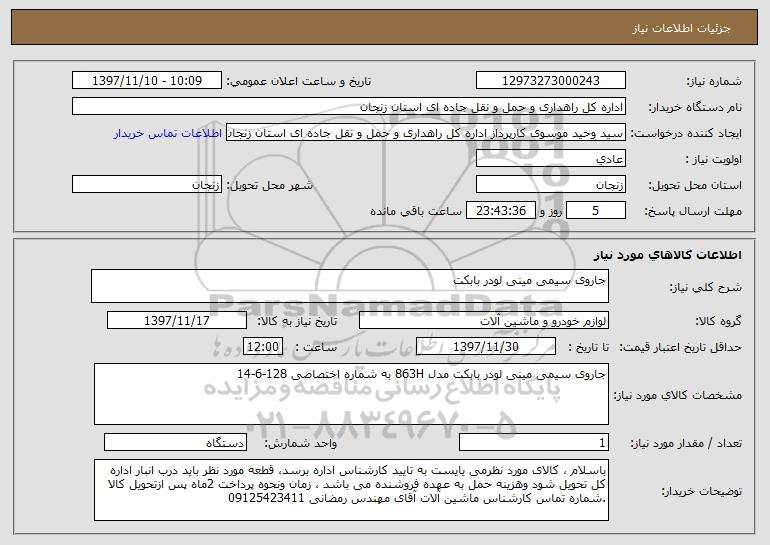Image resolution: width=770 pixels, height=545 pixels.
Task: Click the مهلت ارسال پاسخ label
Action: [693, 212]
